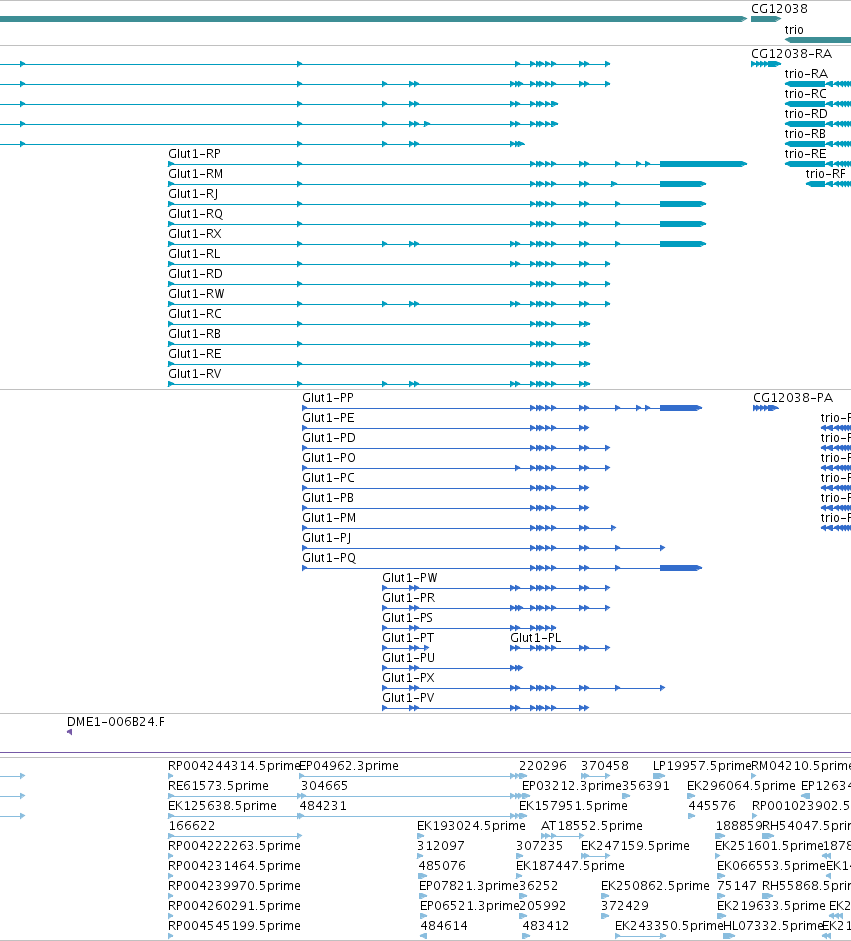Click the trio-RE transcript label
The image size is (851, 941).
point(805,154)
